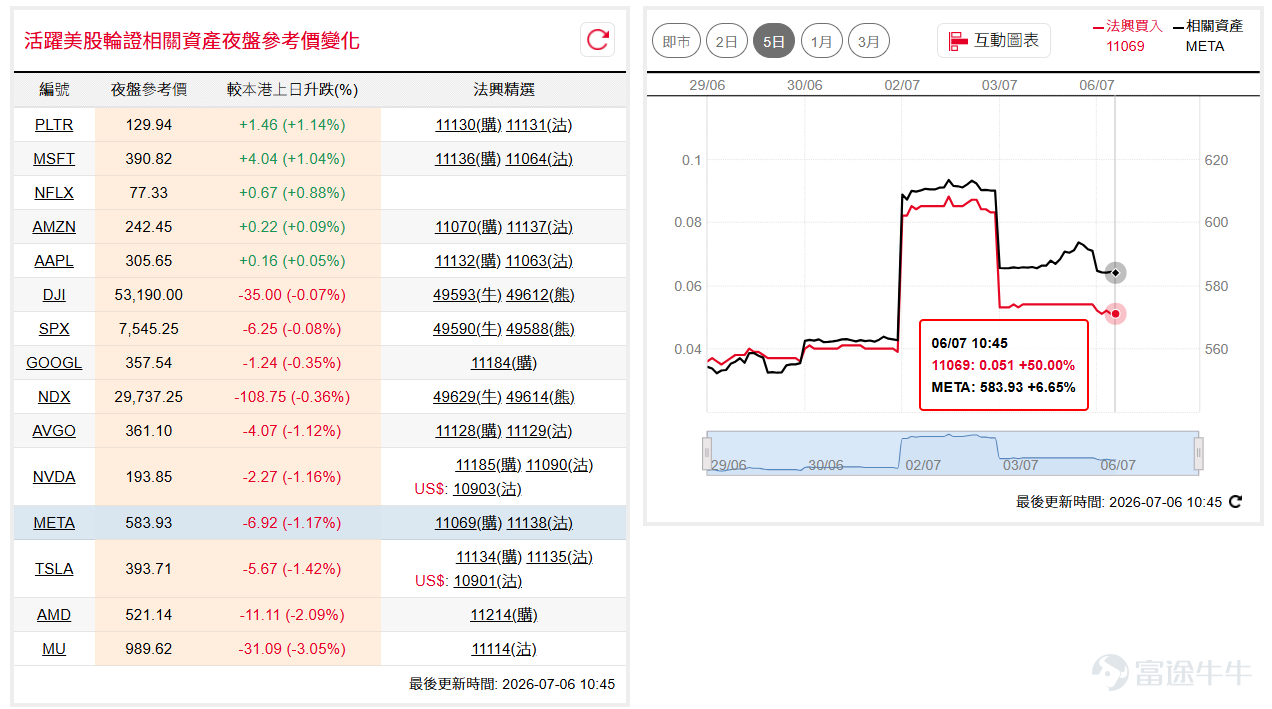Open NVDA call warrant 11185(購)

[488, 465]
